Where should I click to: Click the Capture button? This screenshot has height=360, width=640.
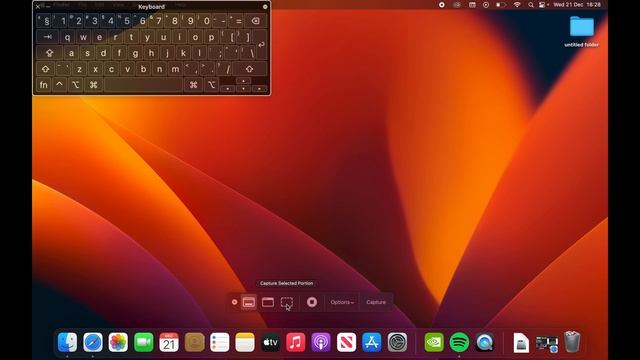click(376, 302)
